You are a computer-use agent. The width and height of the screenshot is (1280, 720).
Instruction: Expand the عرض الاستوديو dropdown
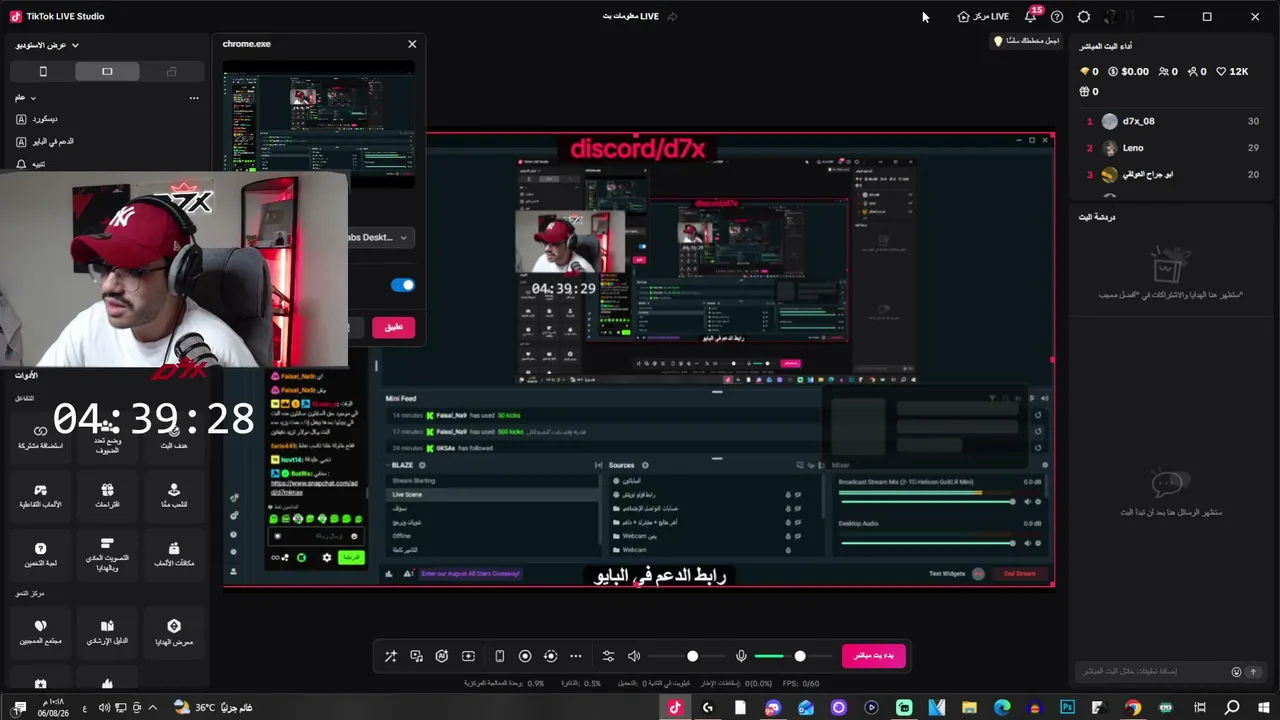pyautogui.click(x=47, y=45)
